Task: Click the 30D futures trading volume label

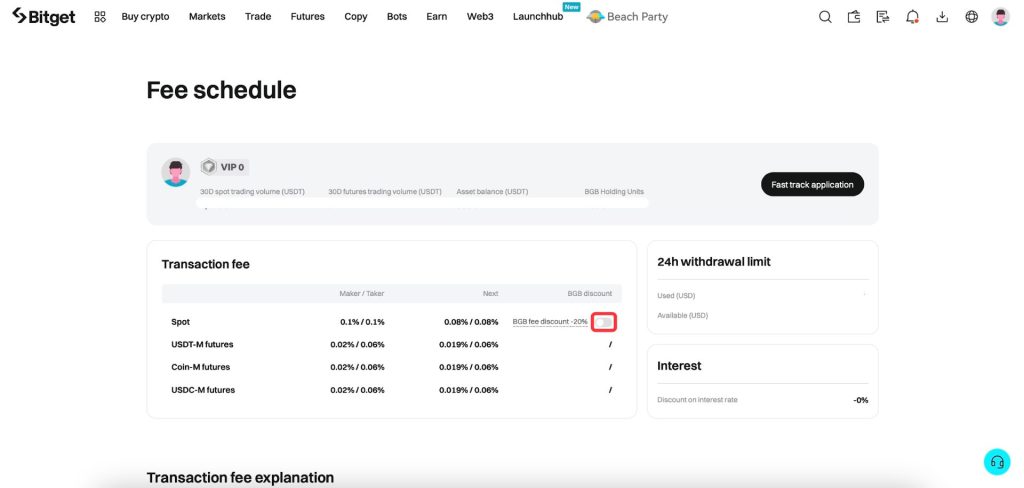Action: (x=385, y=191)
